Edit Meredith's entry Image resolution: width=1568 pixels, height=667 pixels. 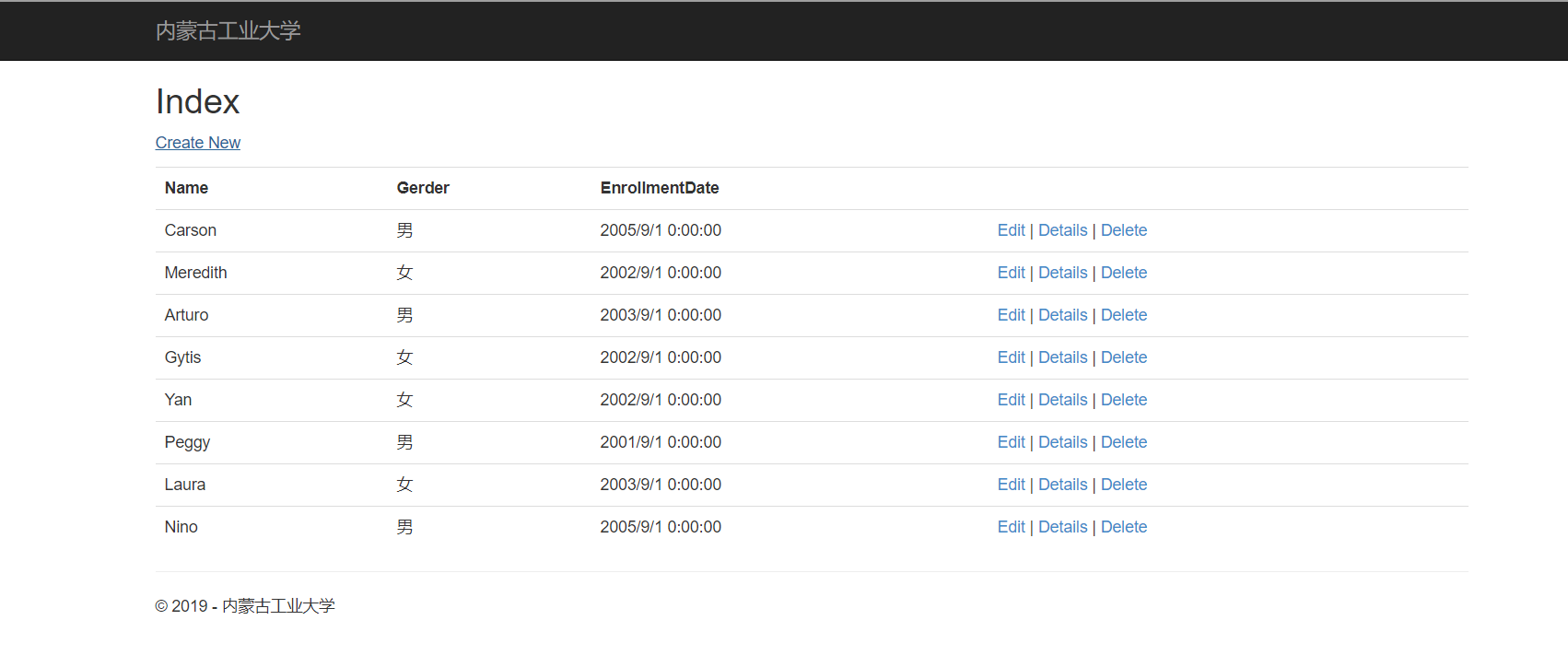tap(1011, 273)
